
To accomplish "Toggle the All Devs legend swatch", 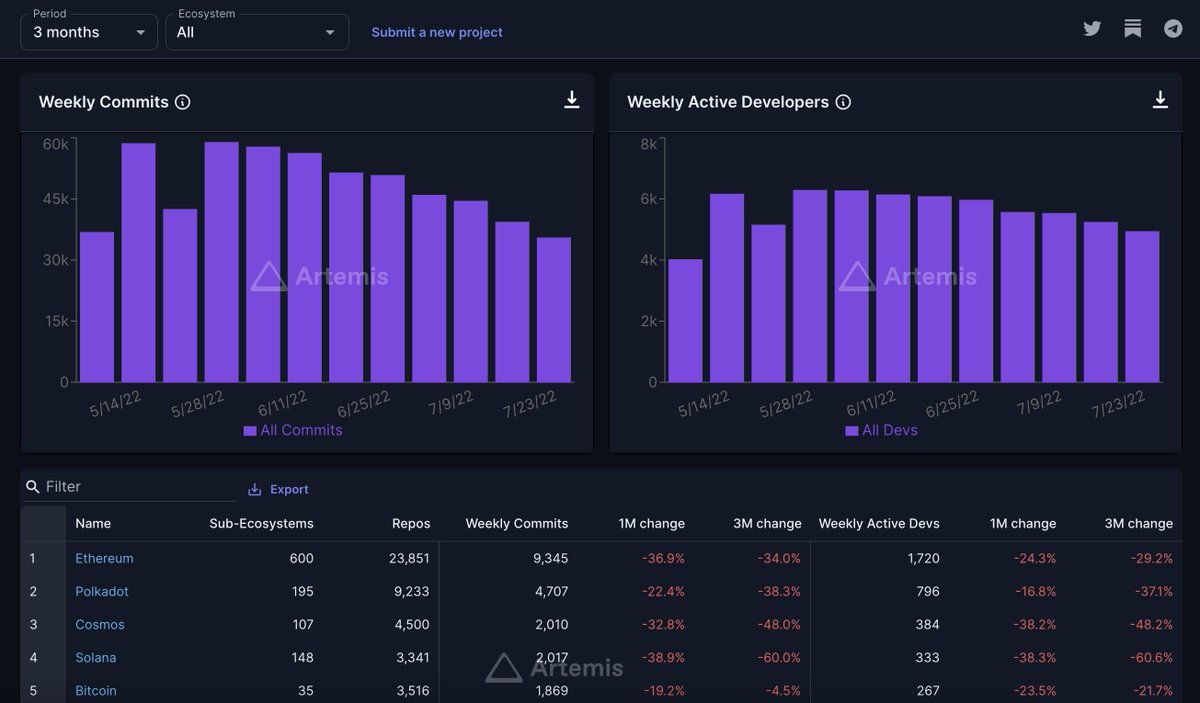I will coord(851,431).
